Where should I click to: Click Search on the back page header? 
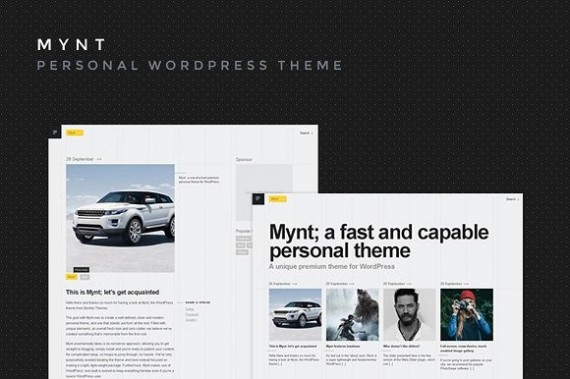306,133
